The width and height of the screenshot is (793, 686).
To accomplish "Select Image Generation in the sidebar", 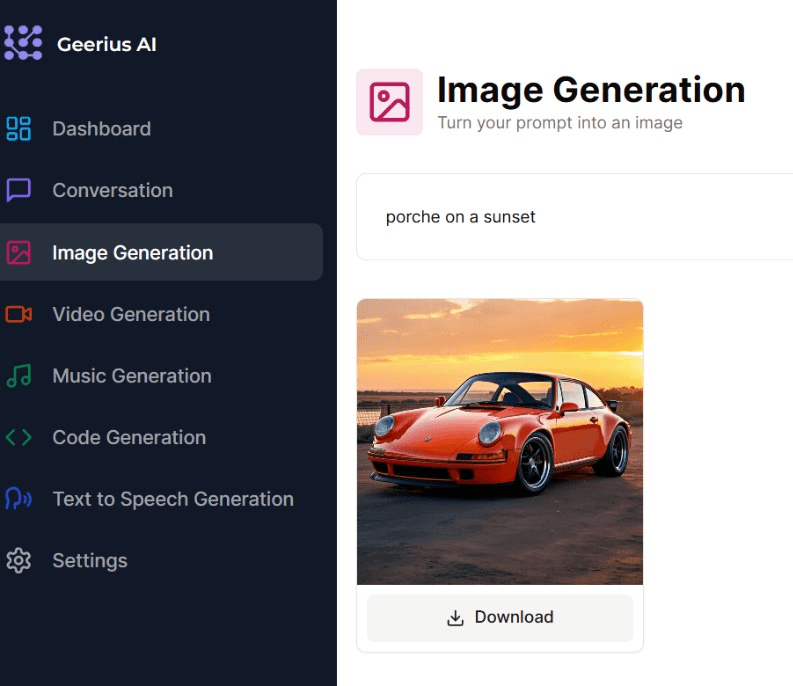I will coord(132,252).
